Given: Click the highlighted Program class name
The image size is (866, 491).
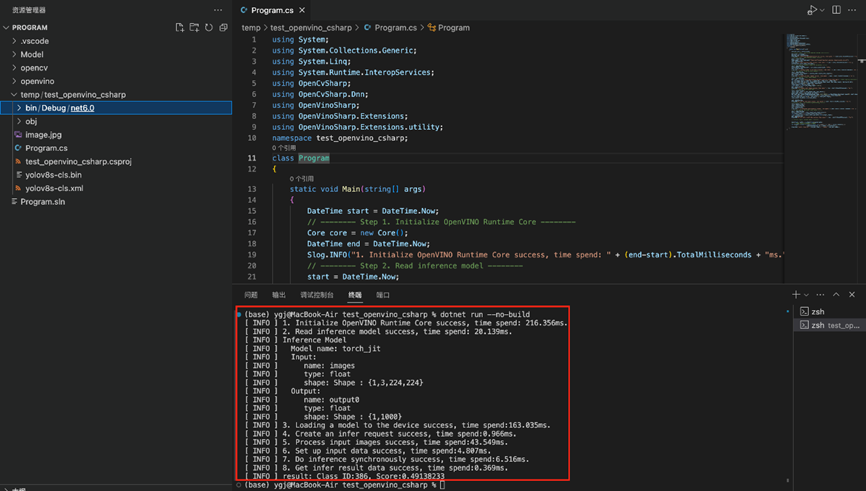Looking at the screenshot, I should (314, 158).
